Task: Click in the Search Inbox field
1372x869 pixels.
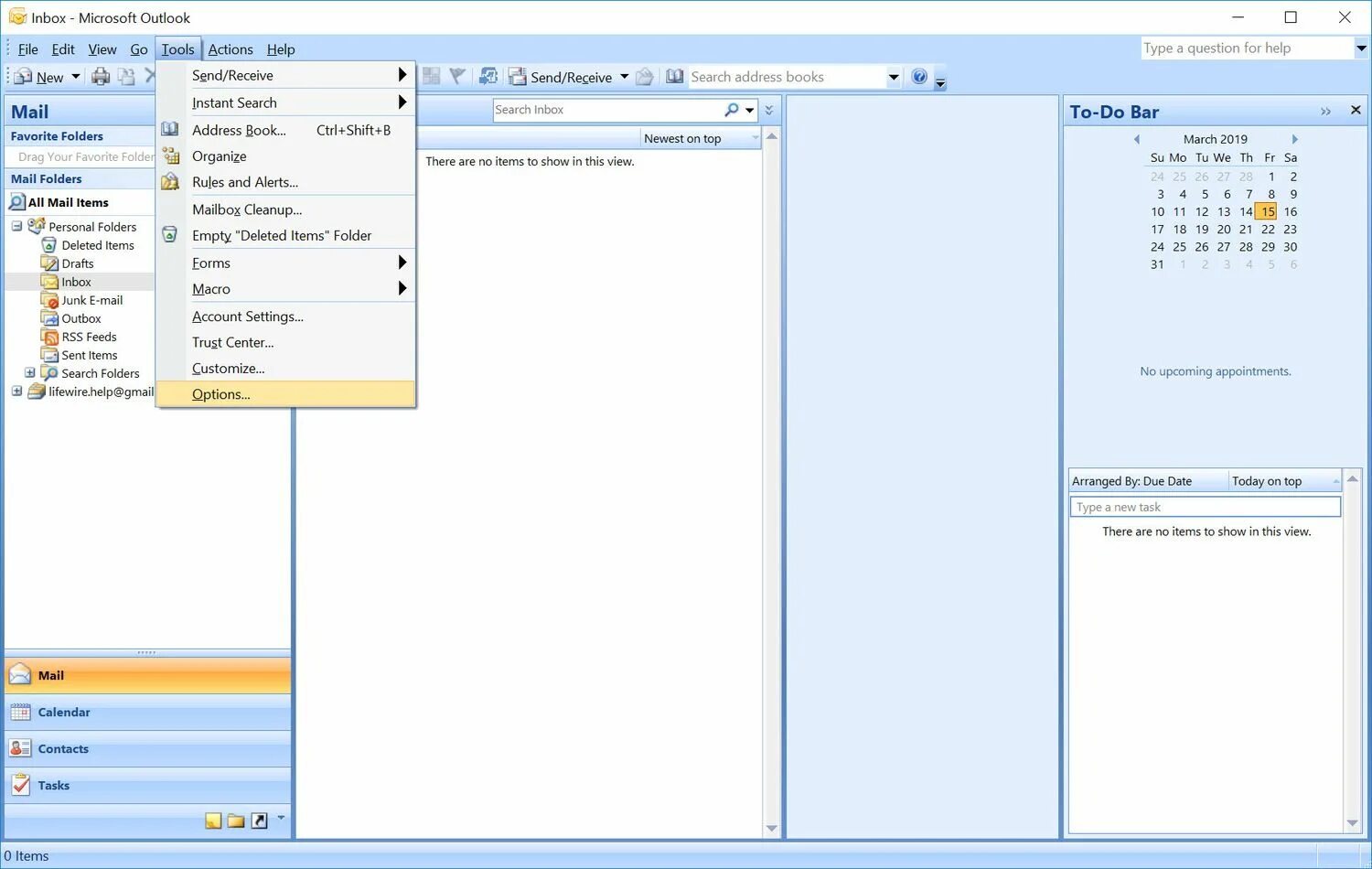Action: (x=607, y=110)
